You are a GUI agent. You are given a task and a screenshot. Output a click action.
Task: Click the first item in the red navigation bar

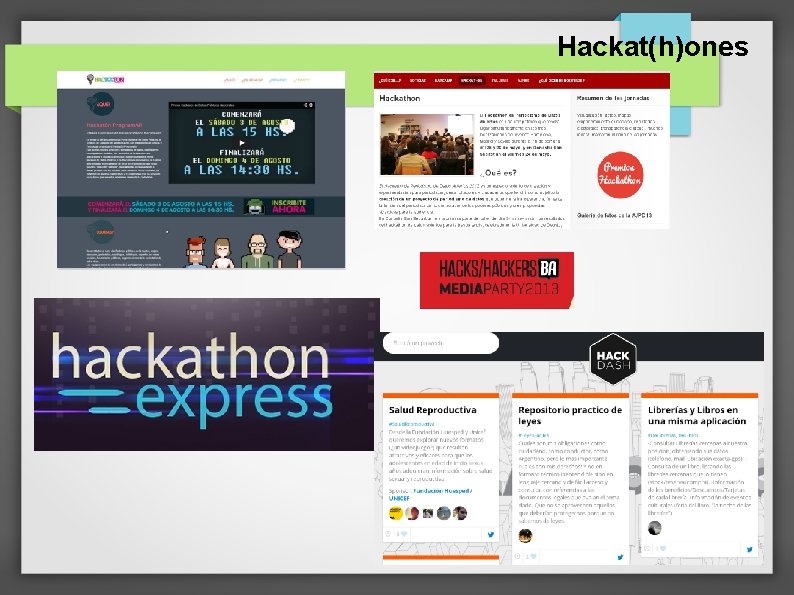(x=390, y=81)
